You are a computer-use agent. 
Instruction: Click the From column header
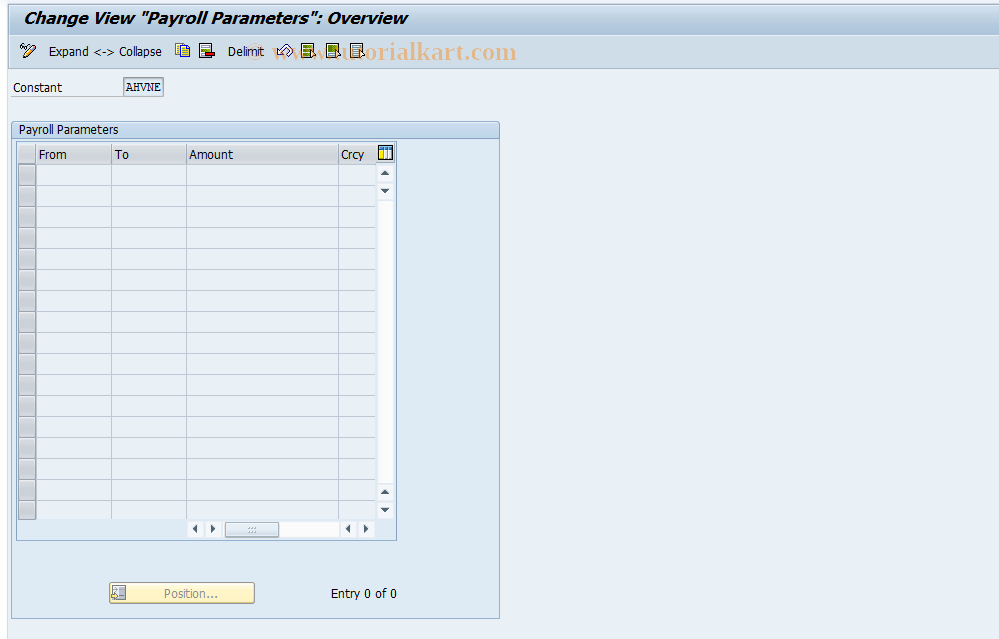click(x=74, y=154)
